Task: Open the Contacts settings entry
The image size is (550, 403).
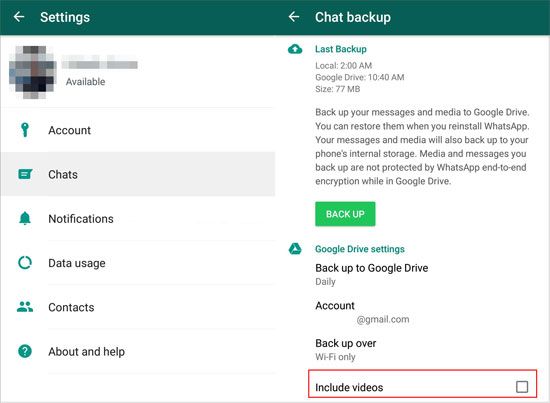Action: click(138, 307)
